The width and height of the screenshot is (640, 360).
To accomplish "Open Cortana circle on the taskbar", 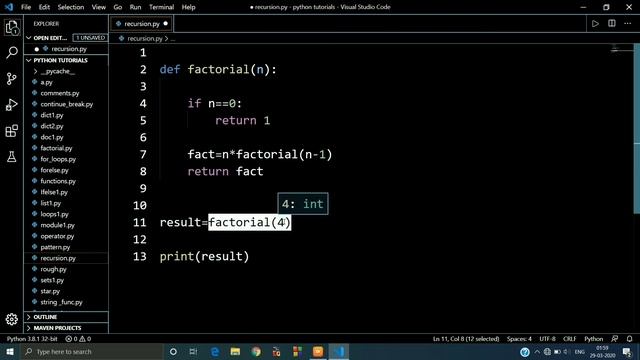I will click(x=173, y=351).
